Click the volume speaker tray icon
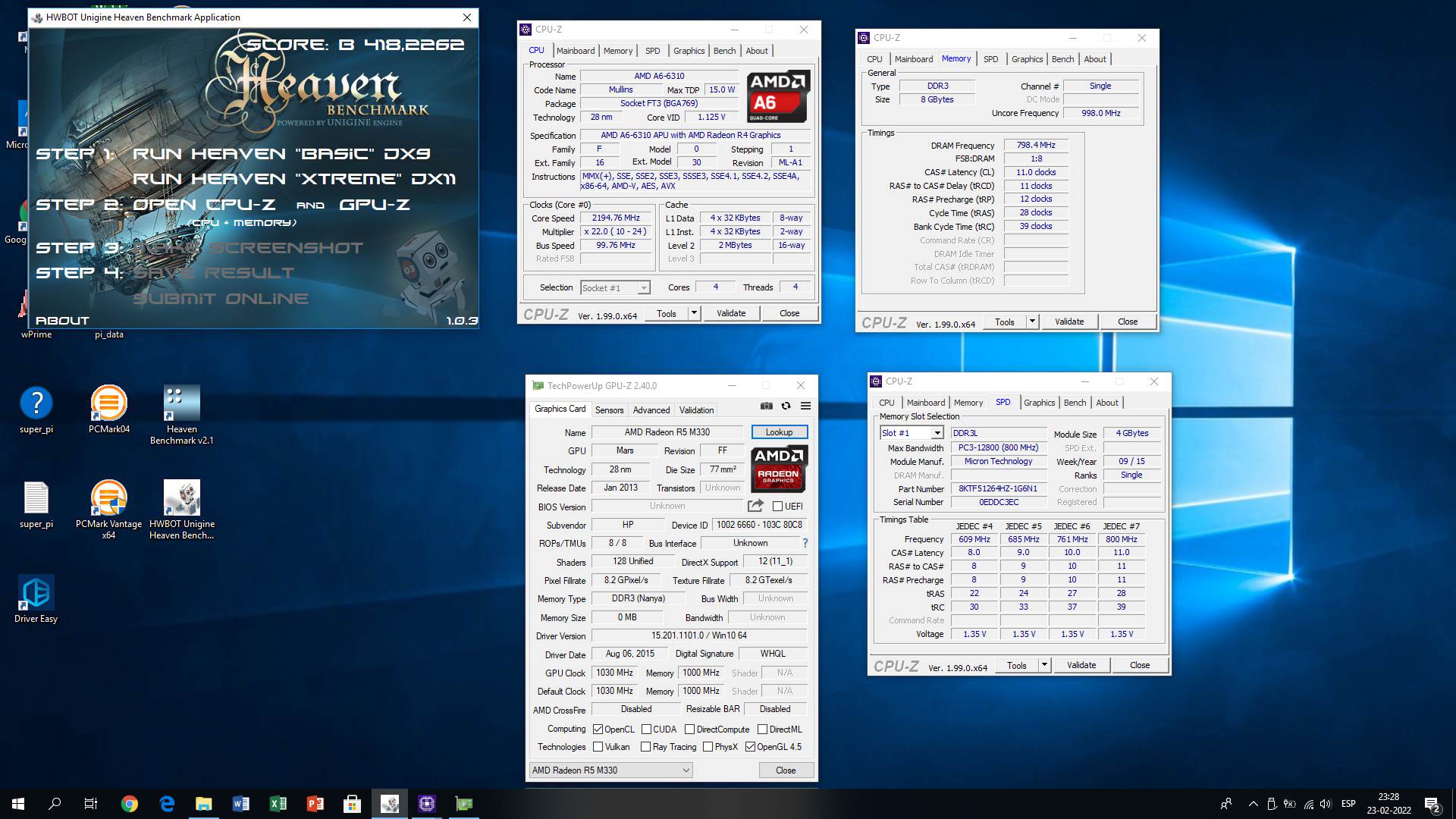This screenshot has width=1456, height=819. (1326, 804)
